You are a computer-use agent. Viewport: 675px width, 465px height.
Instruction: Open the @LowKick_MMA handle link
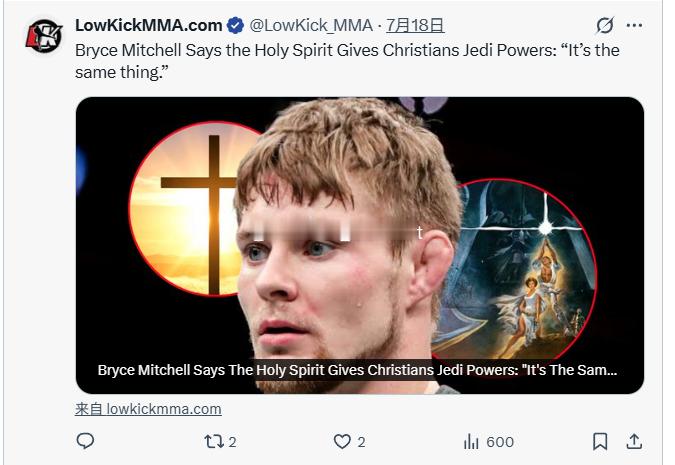pyautogui.click(x=311, y=25)
